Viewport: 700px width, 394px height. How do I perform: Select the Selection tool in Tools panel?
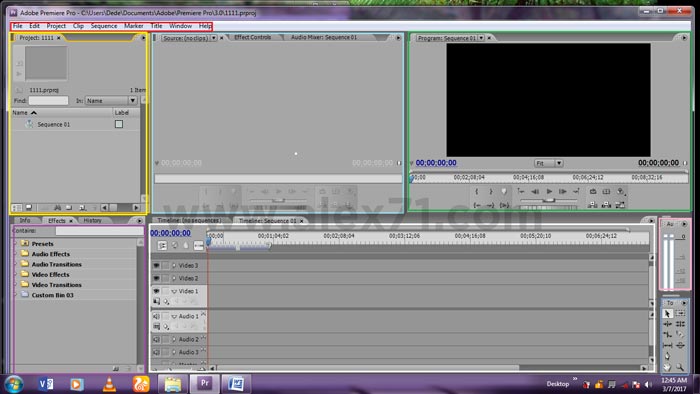[x=667, y=313]
